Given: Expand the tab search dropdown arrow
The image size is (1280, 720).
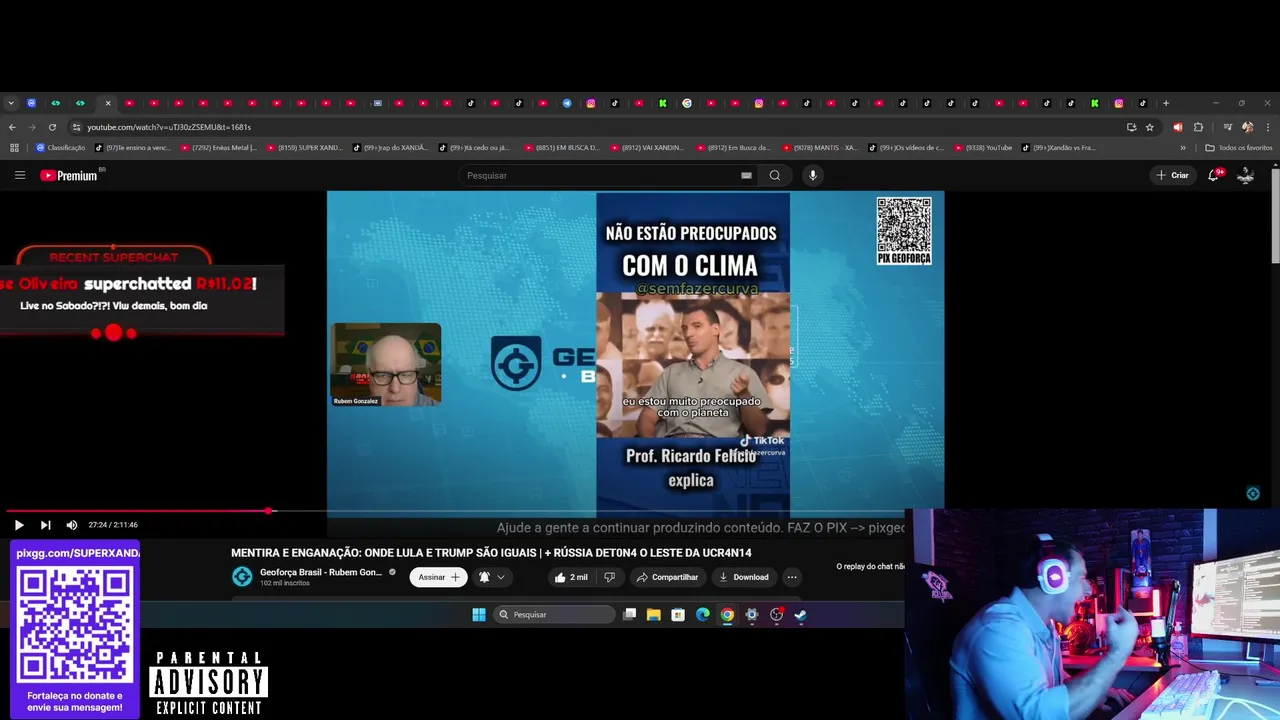Looking at the screenshot, I should click(11, 103).
